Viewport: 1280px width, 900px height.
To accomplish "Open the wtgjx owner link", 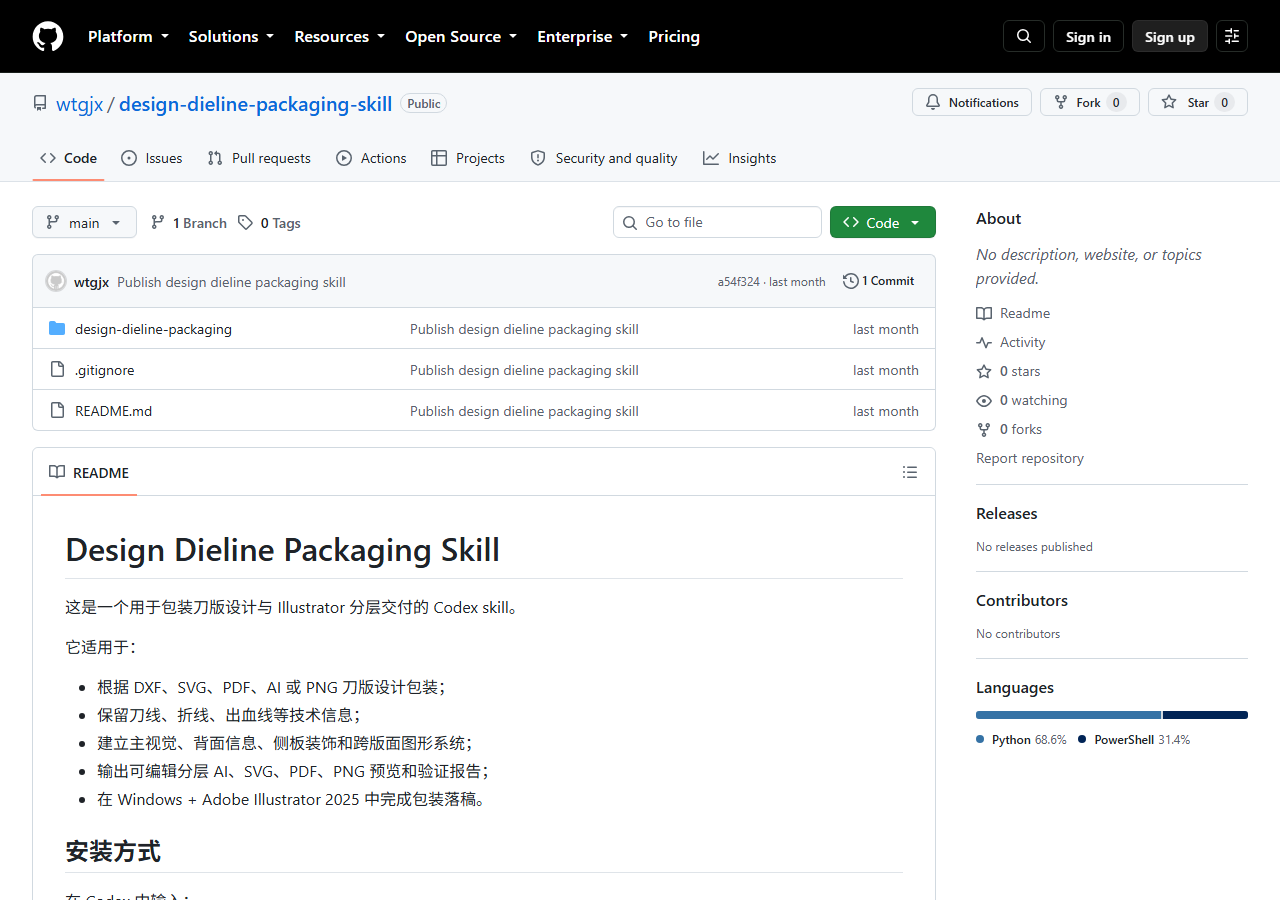I will pyautogui.click(x=79, y=104).
